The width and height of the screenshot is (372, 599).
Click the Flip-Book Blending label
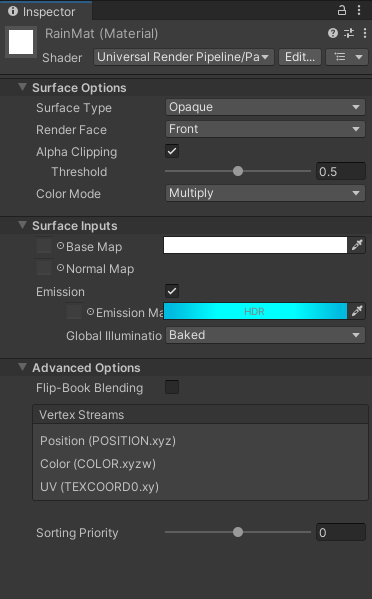pyautogui.click(x=90, y=388)
